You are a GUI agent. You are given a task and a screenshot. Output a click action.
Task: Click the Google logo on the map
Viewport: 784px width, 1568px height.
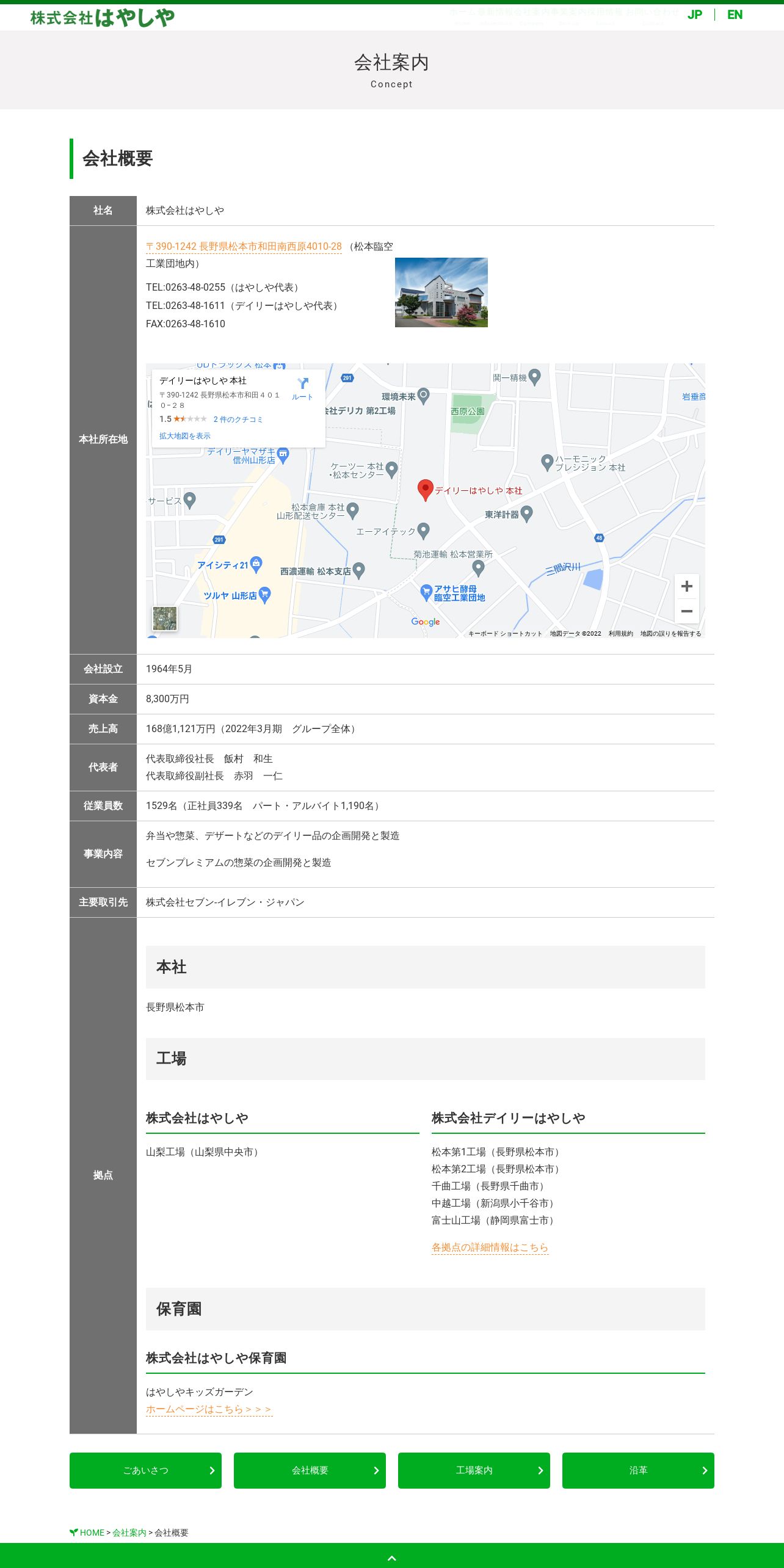pyautogui.click(x=426, y=622)
